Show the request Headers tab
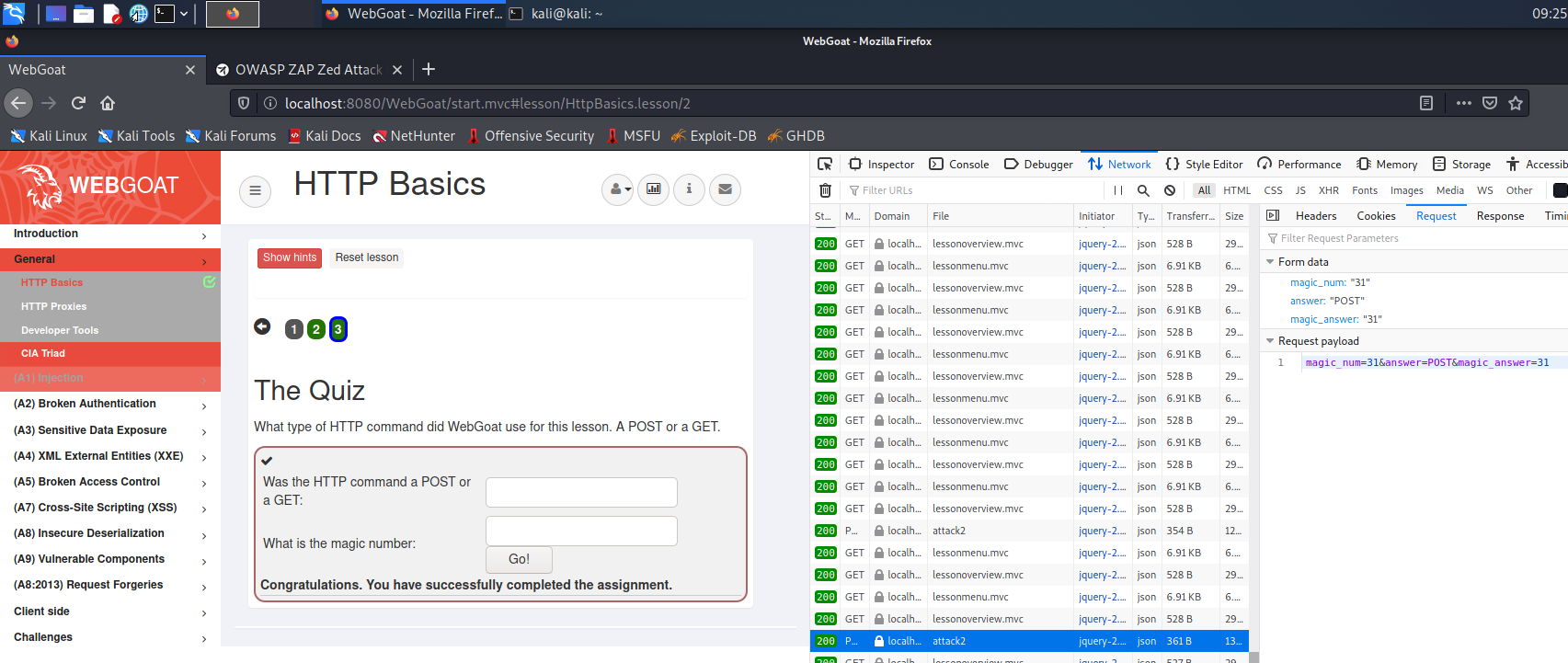Image resolution: width=1568 pixels, height=663 pixels. point(1316,216)
